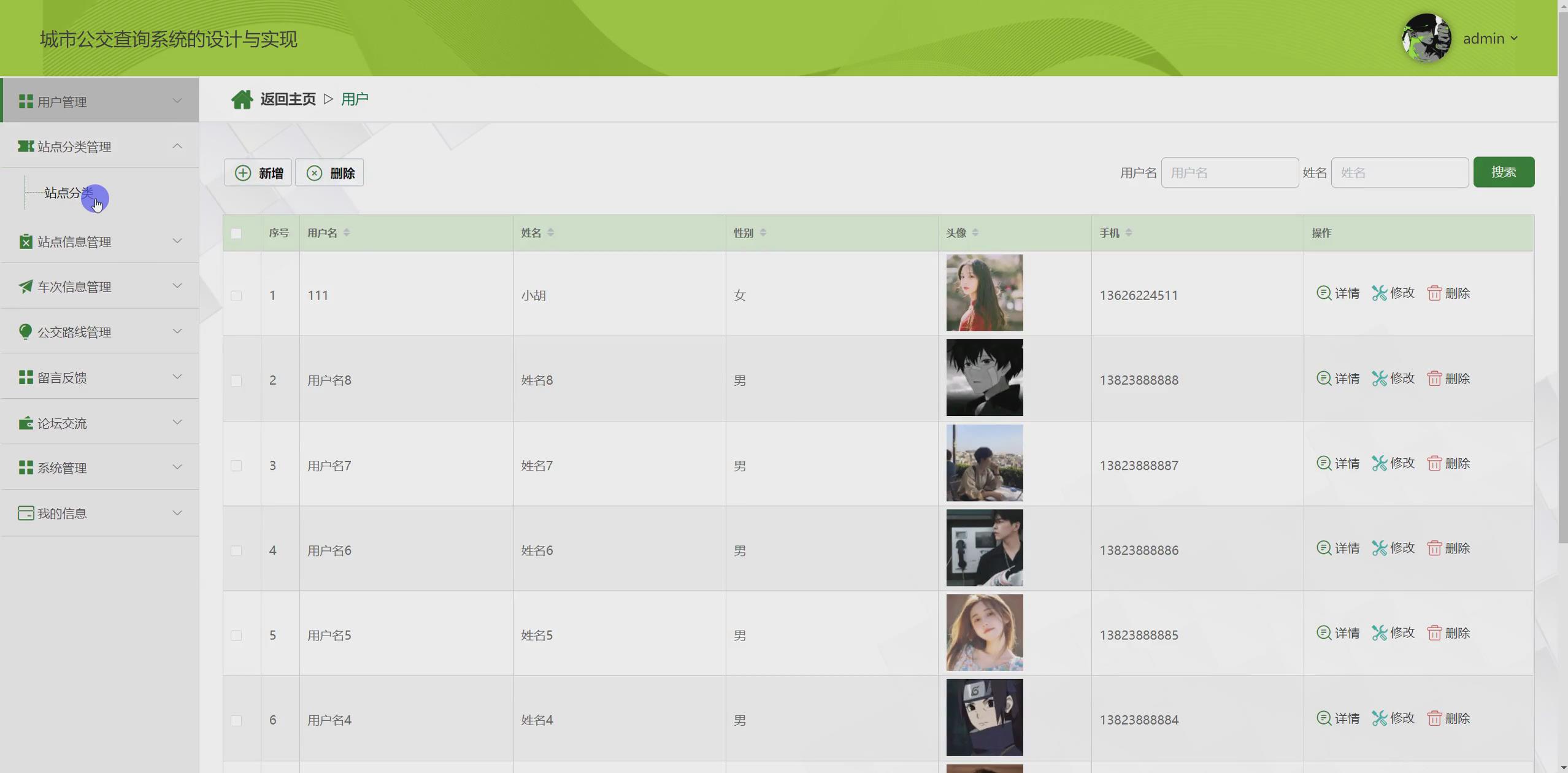Open the admin dropdown menu
The height and width of the screenshot is (773, 1568).
(x=1491, y=39)
